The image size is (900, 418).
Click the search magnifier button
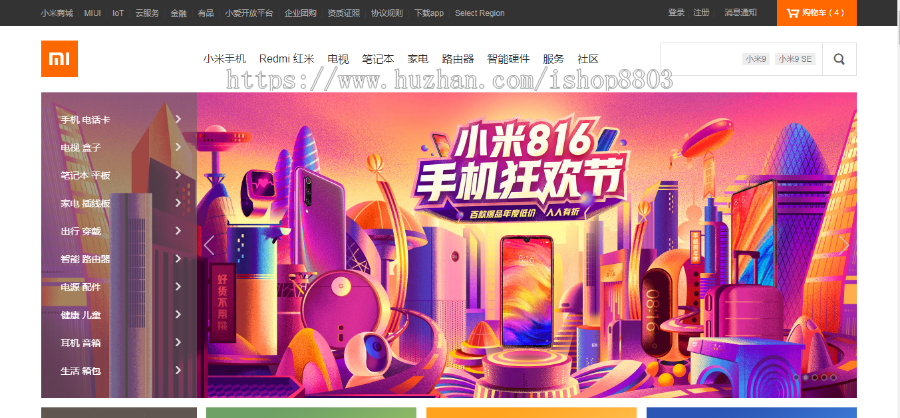(x=839, y=59)
